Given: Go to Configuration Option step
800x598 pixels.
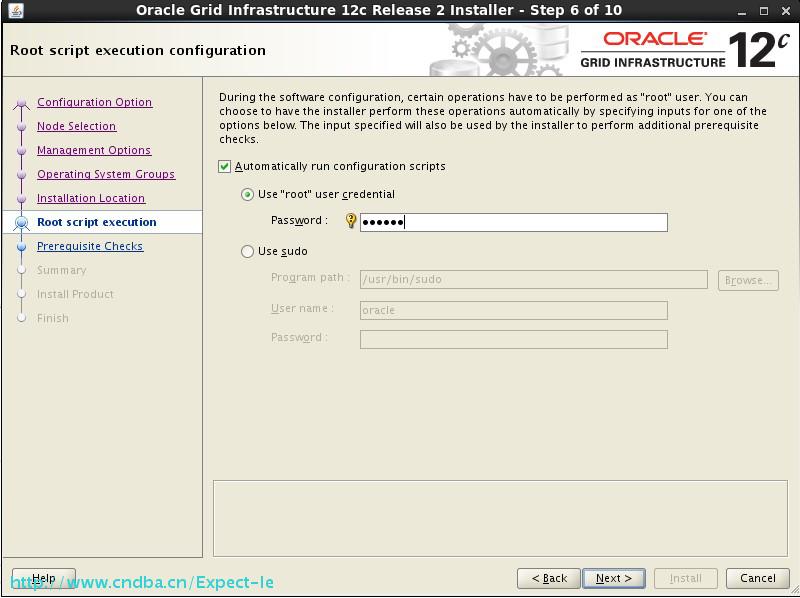Looking at the screenshot, I should click(x=94, y=102).
